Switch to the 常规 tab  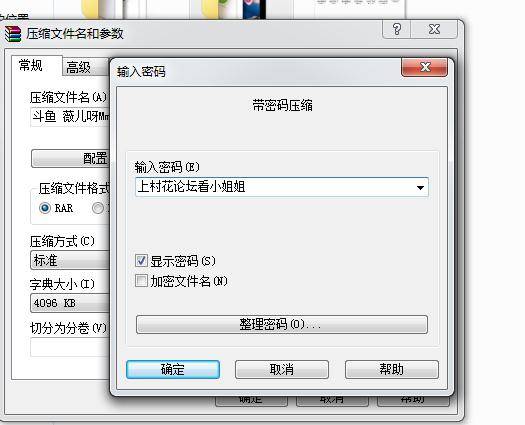click(31, 65)
